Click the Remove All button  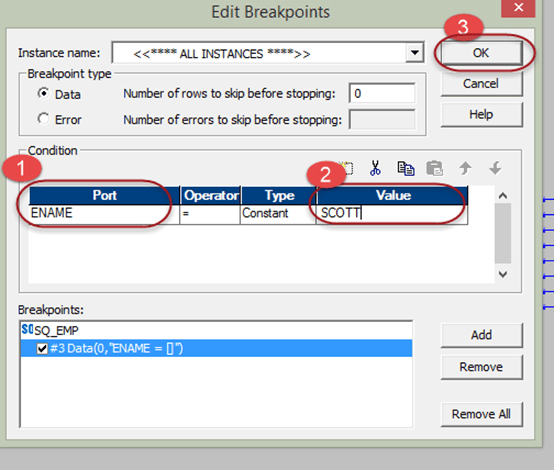pyautogui.click(x=482, y=414)
